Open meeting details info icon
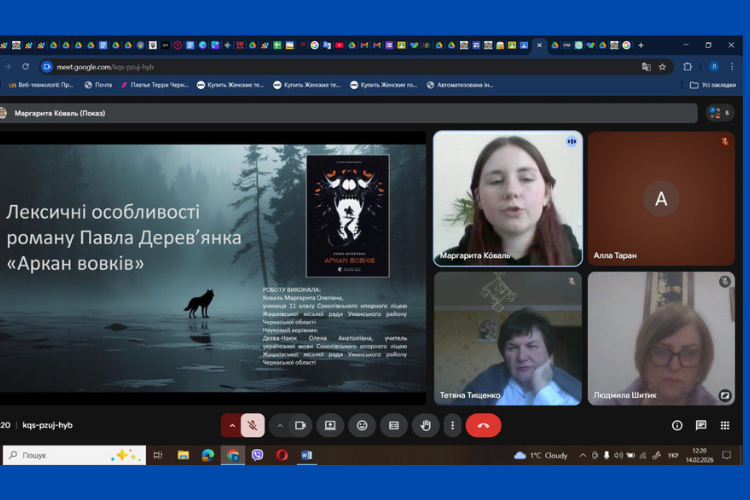The height and width of the screenshot is (500, 750). 677,425
